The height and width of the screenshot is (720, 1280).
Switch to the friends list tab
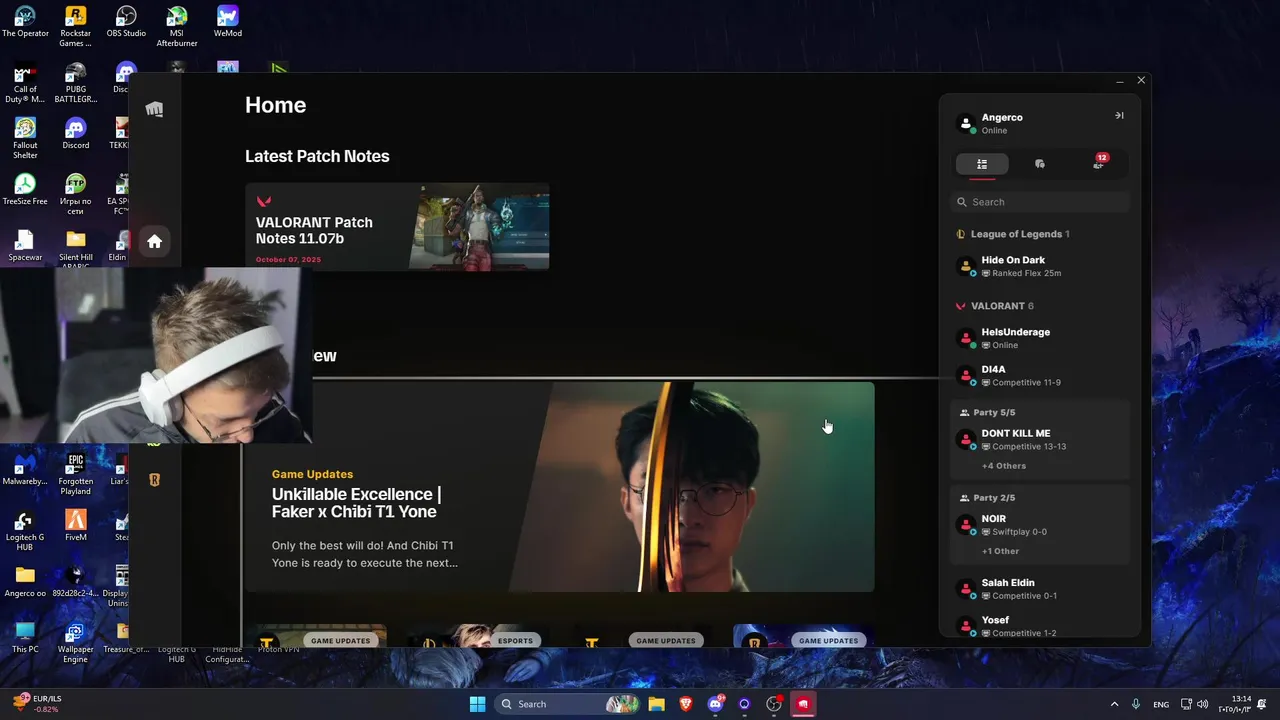(982, 164)
